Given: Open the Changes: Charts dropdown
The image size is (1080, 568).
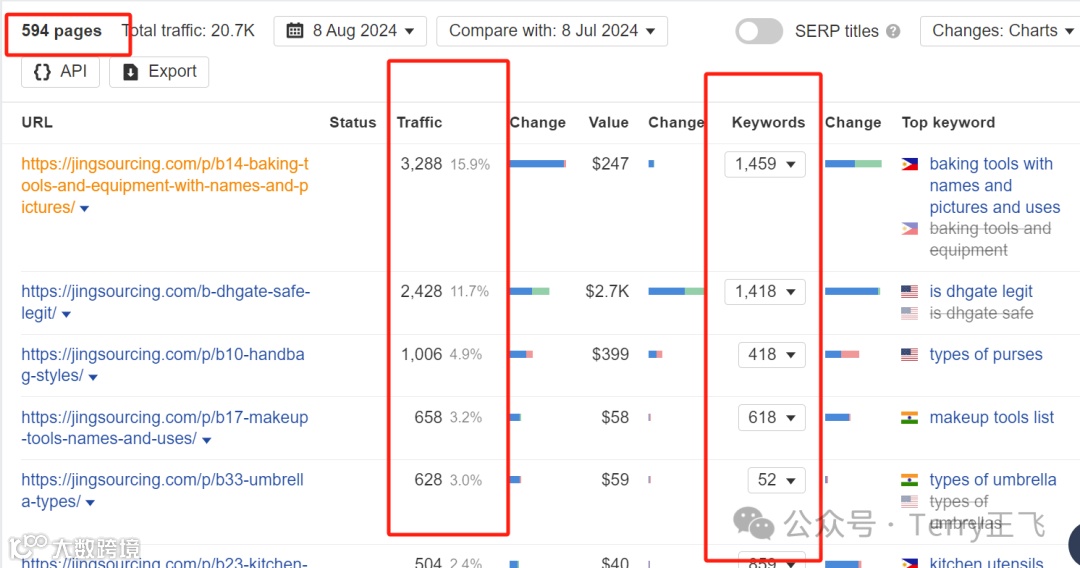Looking at the screenshot, I should [x=1002, y=31].
